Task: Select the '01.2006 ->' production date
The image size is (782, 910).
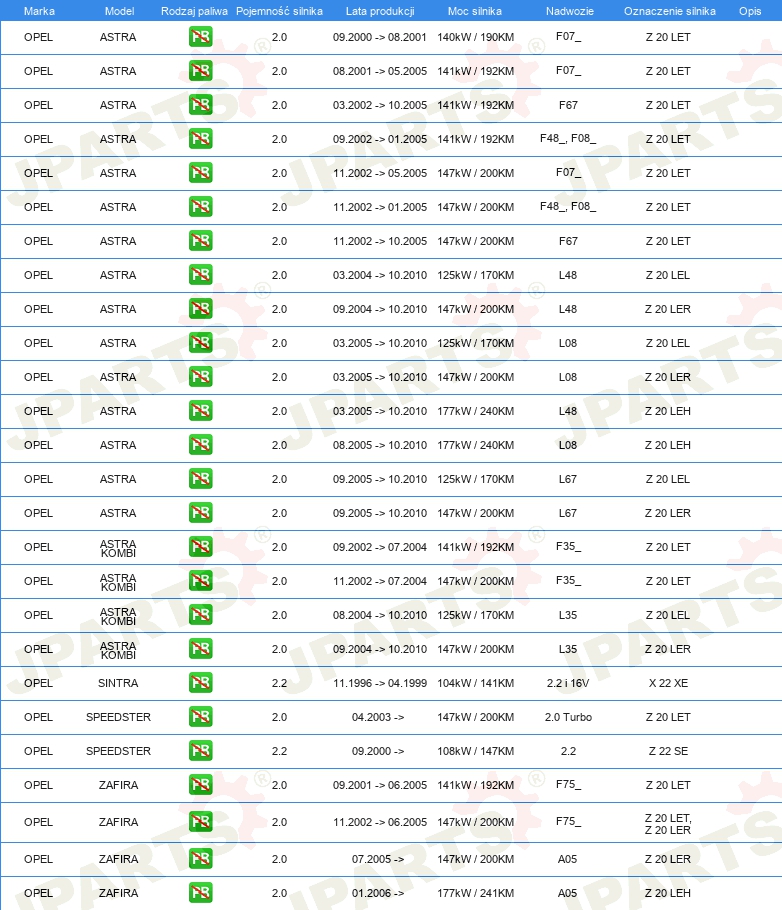Action: (x=378, y=893)
